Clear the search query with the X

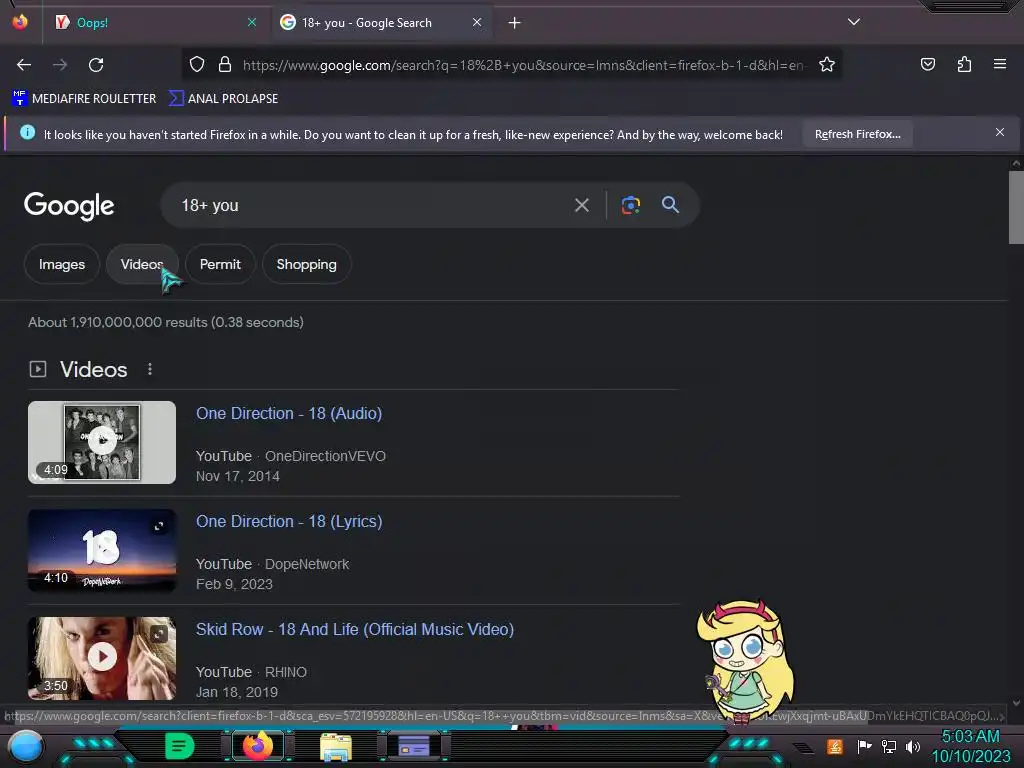pyautogui.click(x=581, y=206)
